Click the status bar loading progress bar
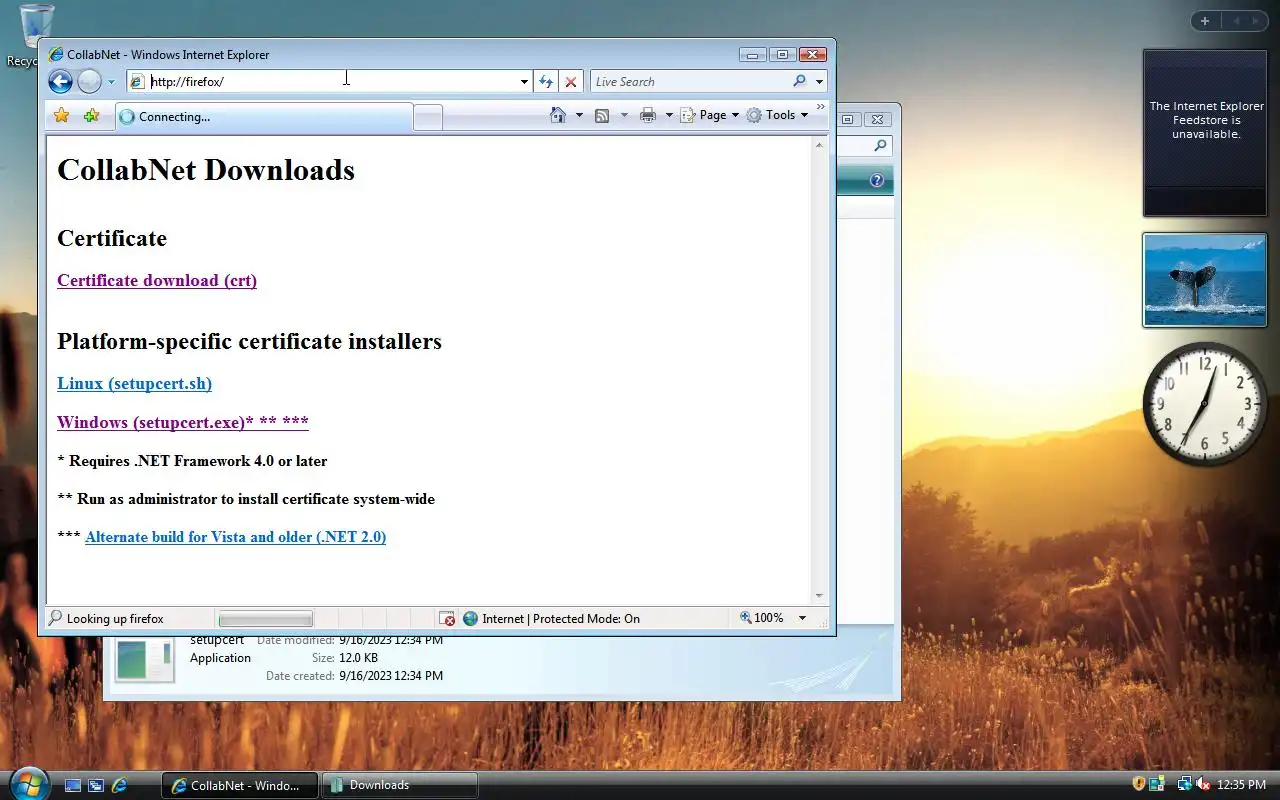 [266, 619]
